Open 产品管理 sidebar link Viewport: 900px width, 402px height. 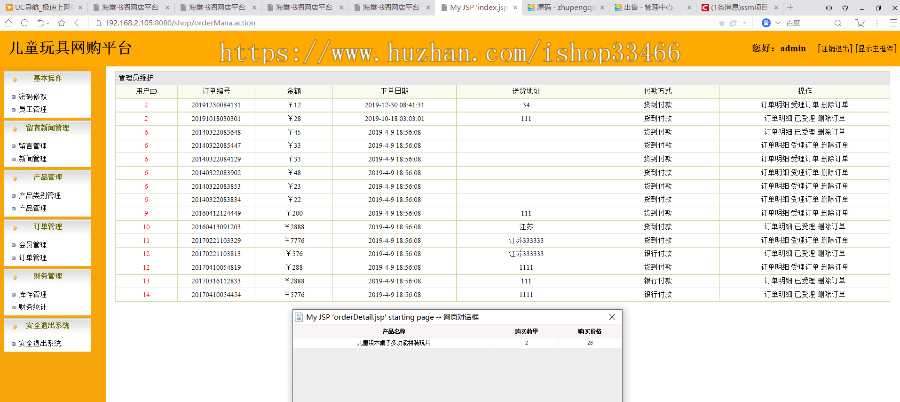tap(33, 208)
